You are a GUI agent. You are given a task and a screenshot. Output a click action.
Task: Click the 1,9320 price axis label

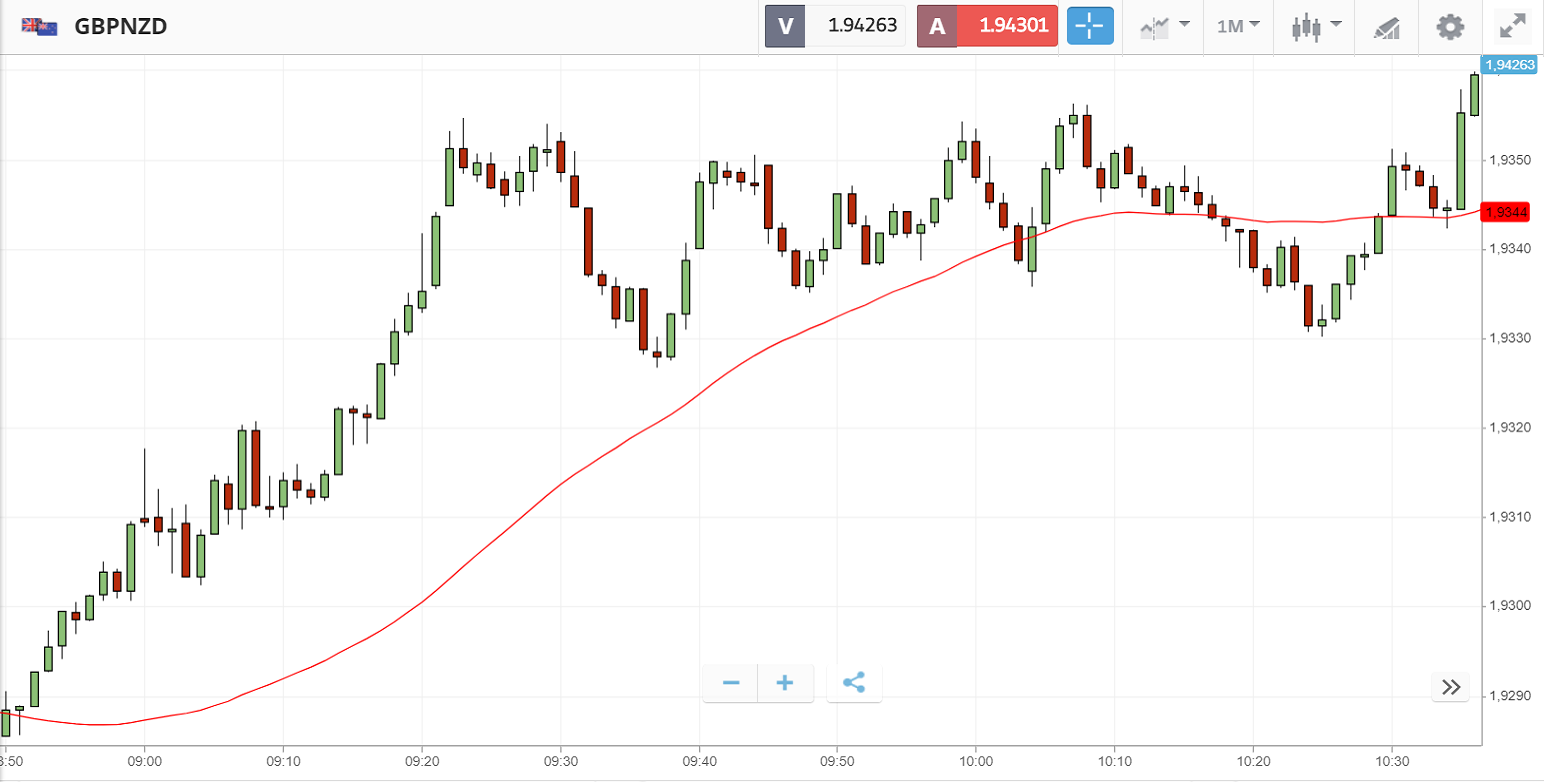(1508, 428)
